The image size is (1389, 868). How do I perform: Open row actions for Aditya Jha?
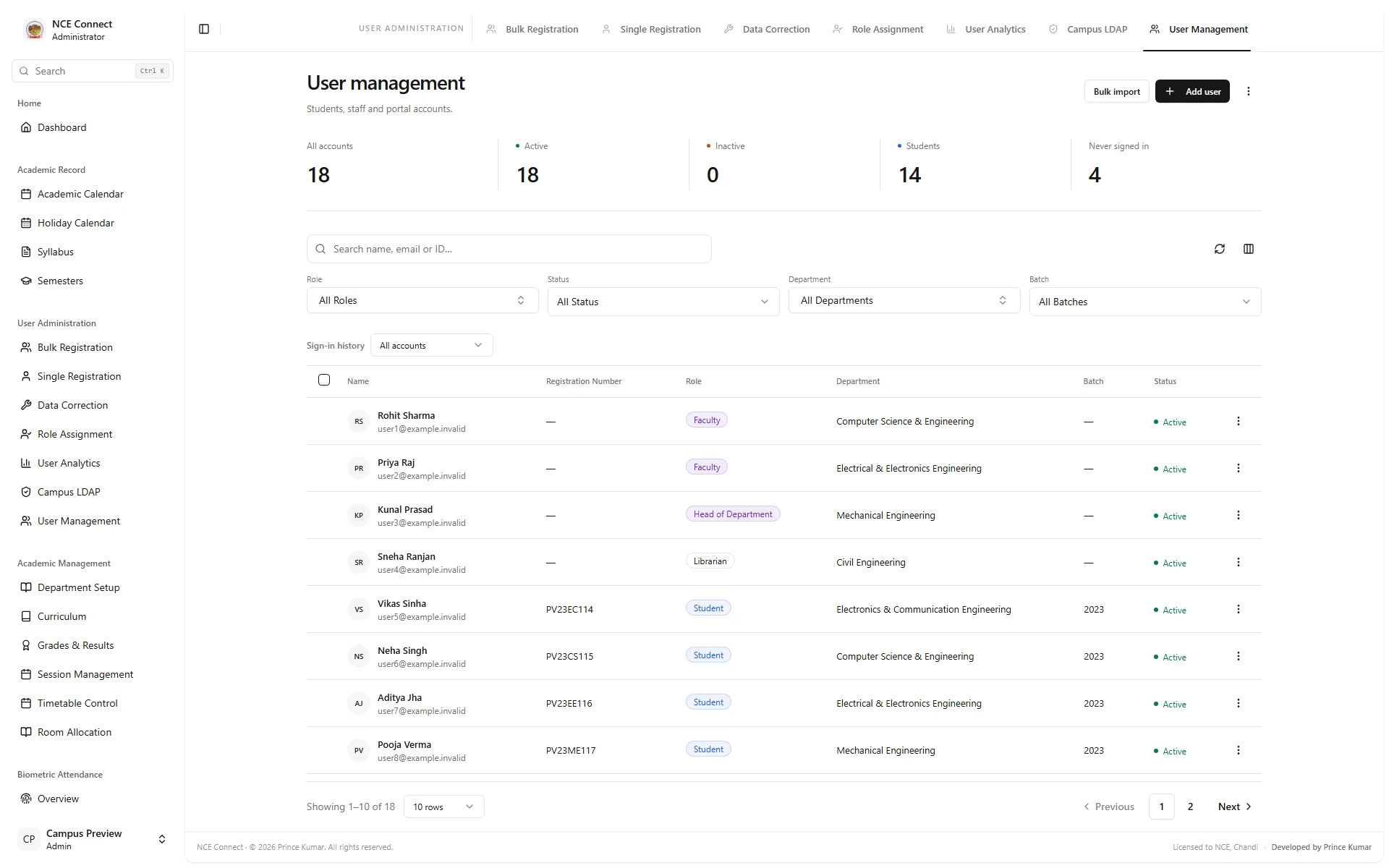1238,703
